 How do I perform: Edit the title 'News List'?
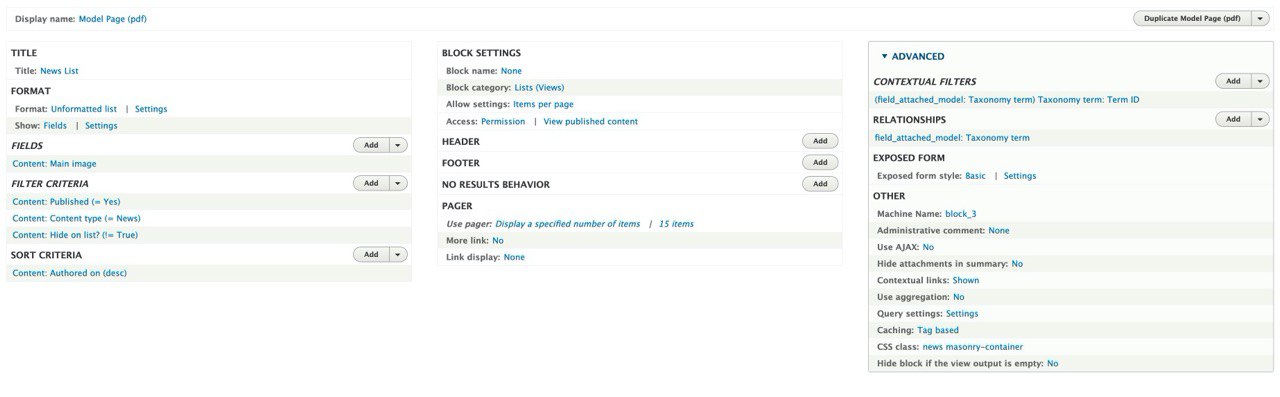[x=59, y=71]
